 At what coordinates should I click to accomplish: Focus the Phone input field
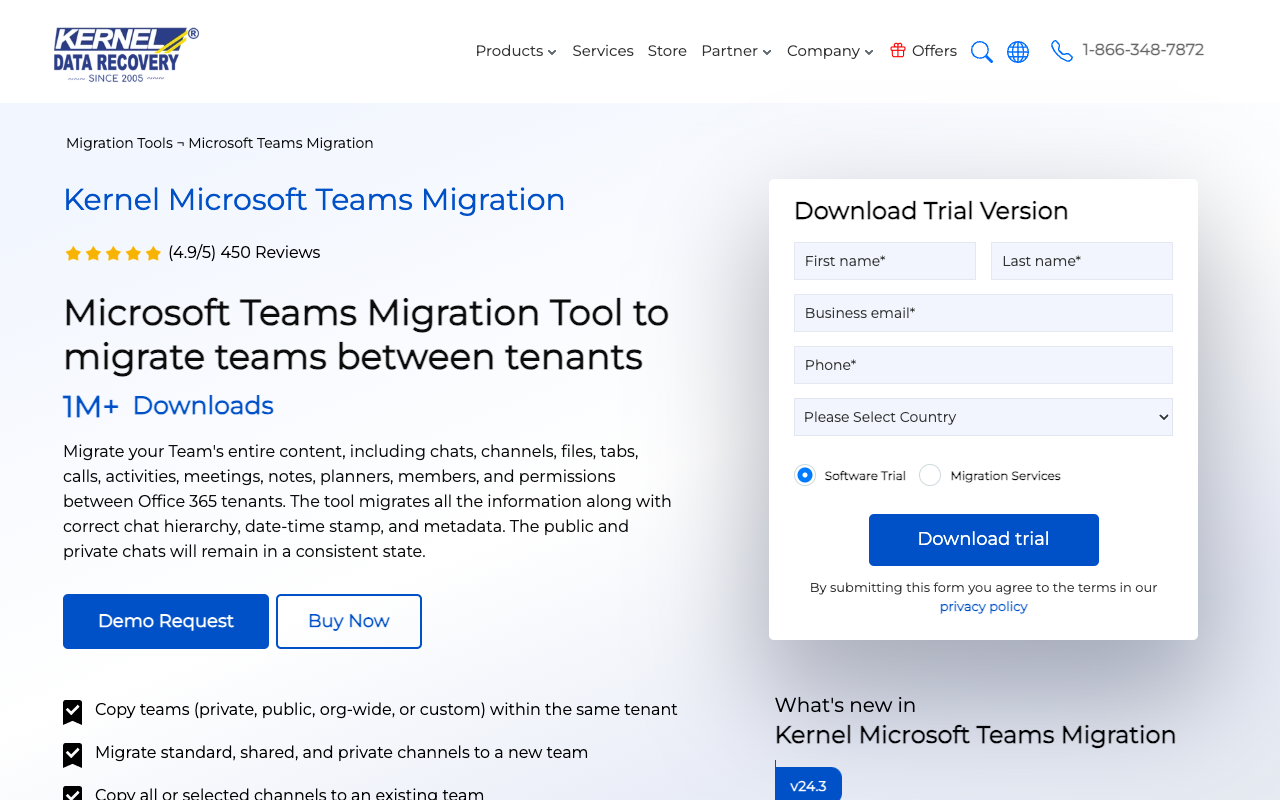[983, 365]
